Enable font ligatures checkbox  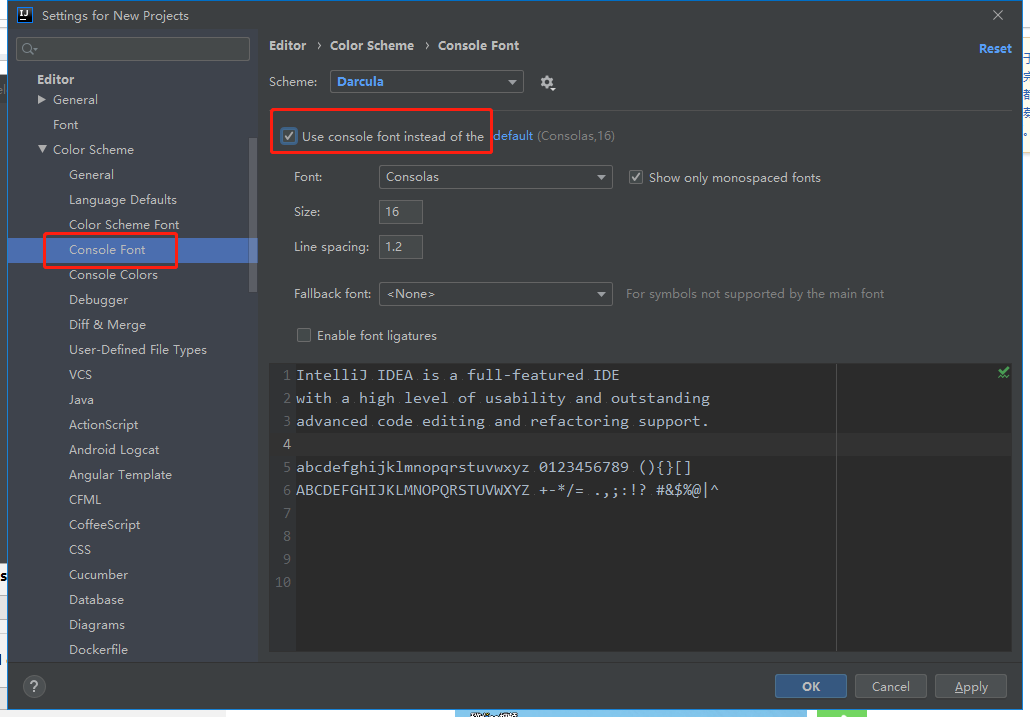coord(303,336)
